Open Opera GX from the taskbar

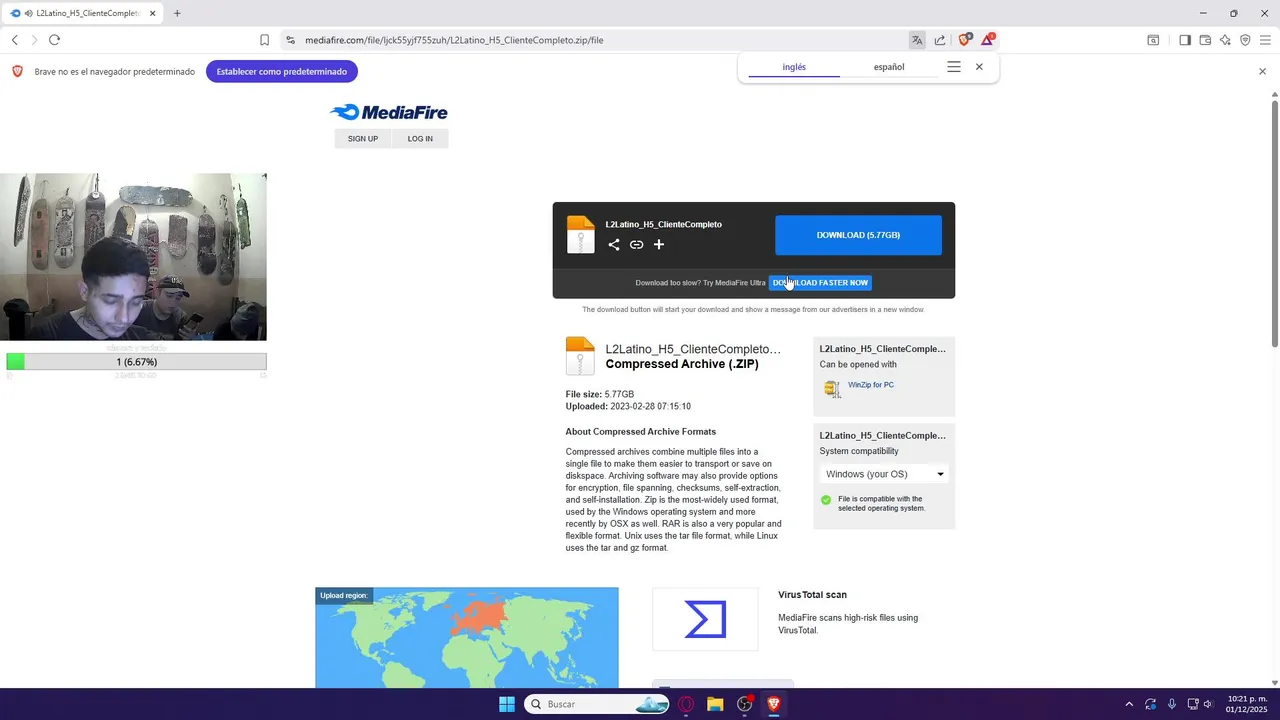[686, 704]
